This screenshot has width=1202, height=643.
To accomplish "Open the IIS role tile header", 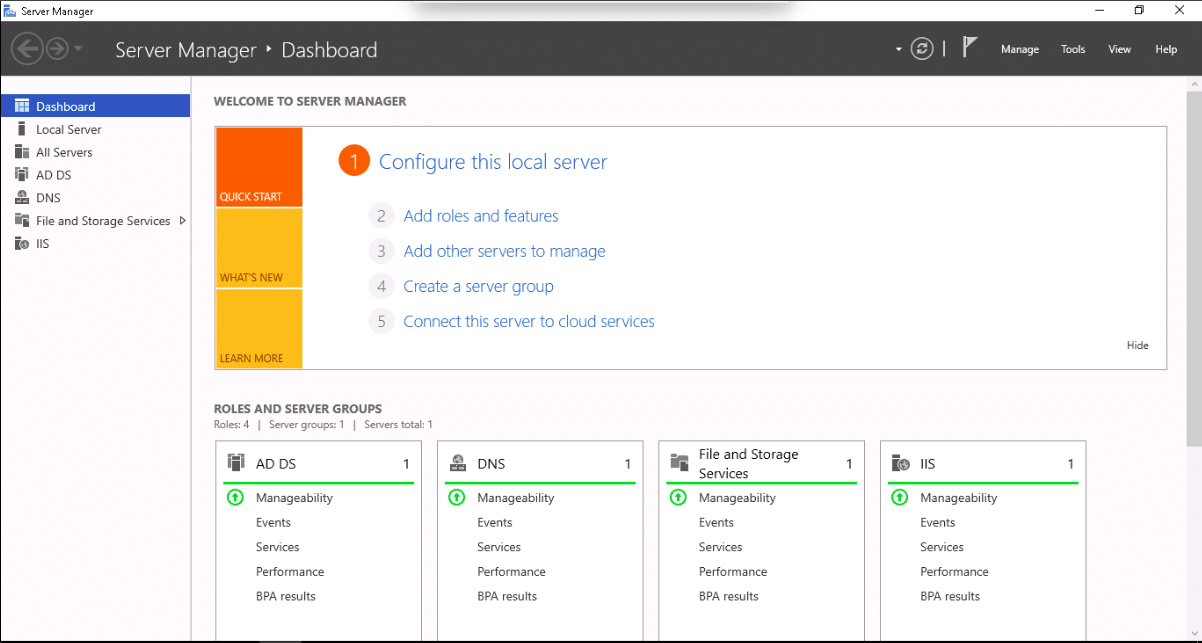I will [x=984, y=464].
